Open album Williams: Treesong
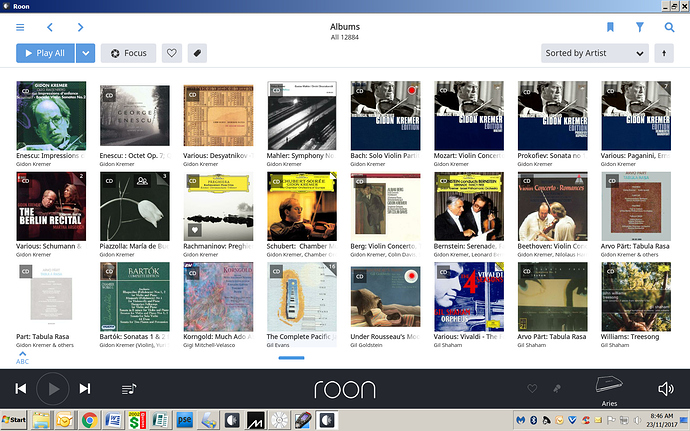This screenshot has height=431, width=690. point(636,297)
